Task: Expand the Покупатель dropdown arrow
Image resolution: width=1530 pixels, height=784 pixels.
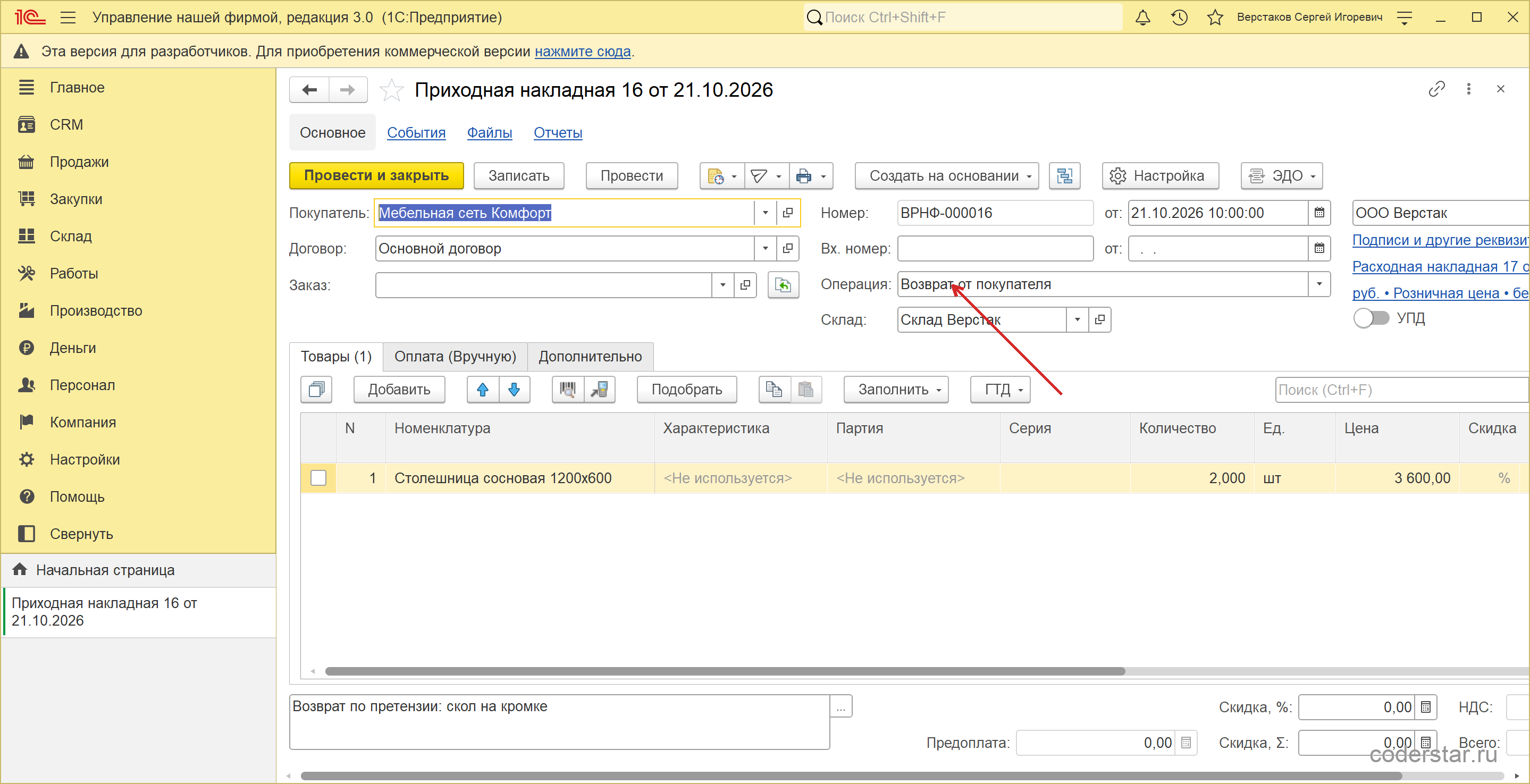Action: [x=765, y=213]
